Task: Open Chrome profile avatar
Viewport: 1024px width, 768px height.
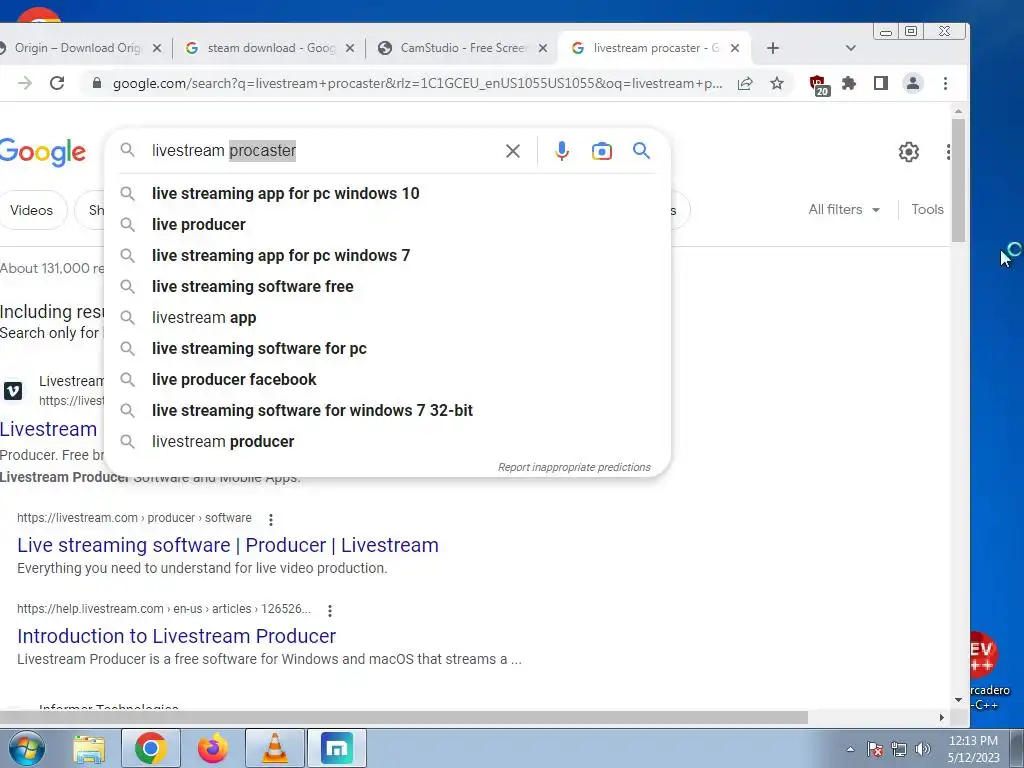Action: click(x=912, y=84)
